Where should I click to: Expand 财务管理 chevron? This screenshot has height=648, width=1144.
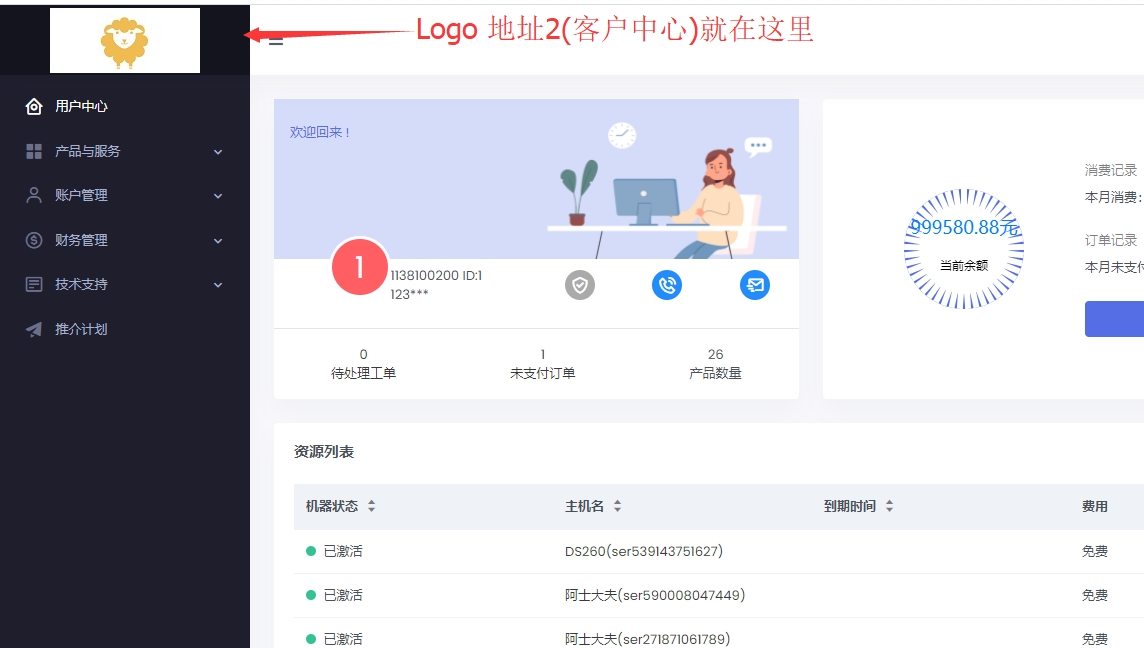pos(217,241)
